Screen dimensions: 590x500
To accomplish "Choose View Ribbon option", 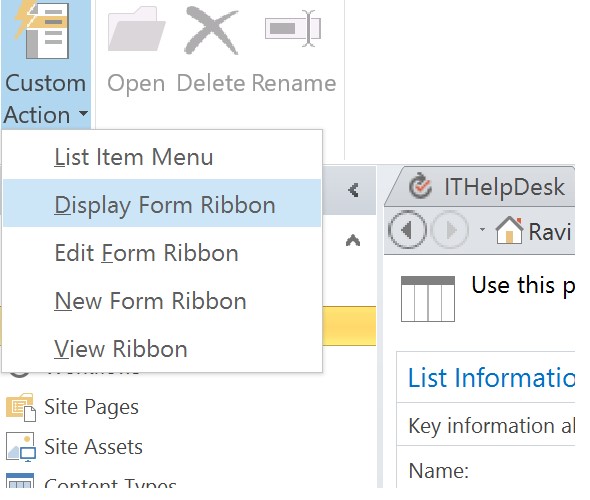I will coord(162,348).
